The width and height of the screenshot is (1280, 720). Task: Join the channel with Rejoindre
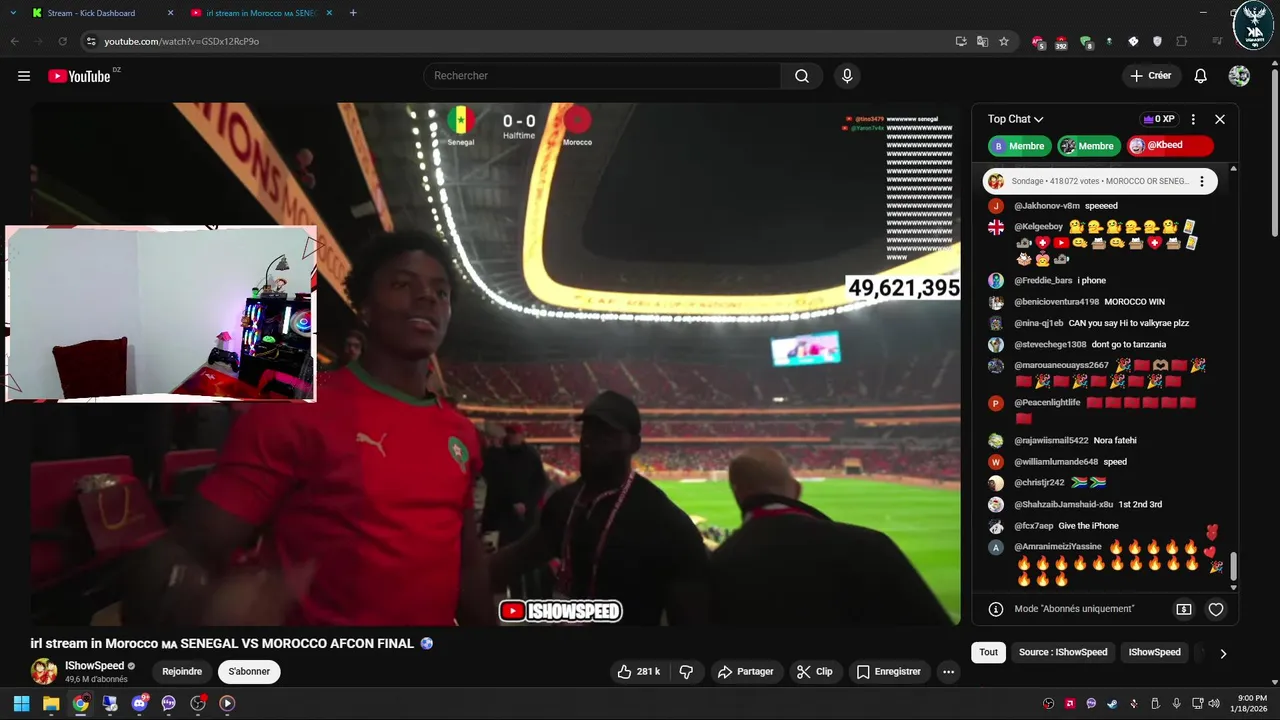point(182,672)
